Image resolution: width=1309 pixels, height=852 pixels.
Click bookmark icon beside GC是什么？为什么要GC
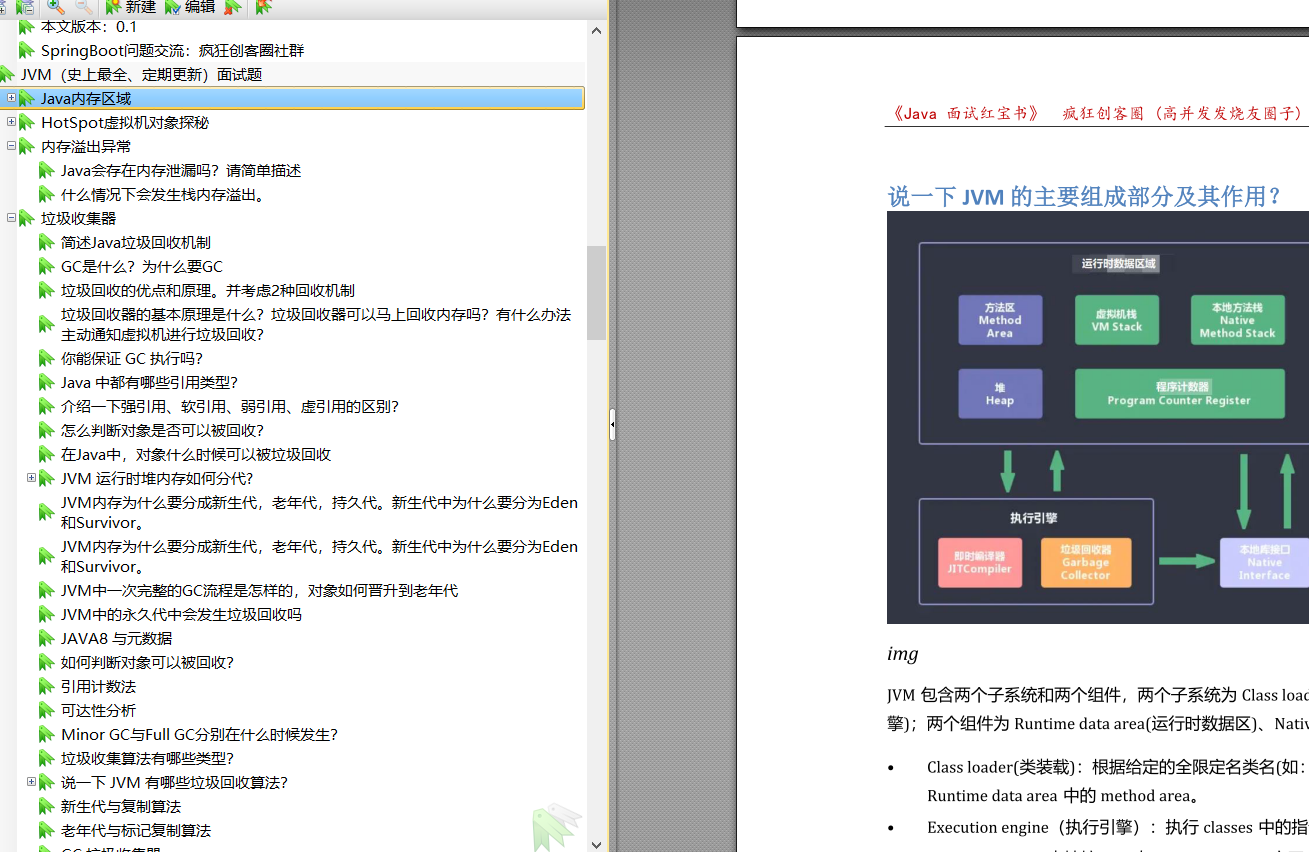[47, 266]
